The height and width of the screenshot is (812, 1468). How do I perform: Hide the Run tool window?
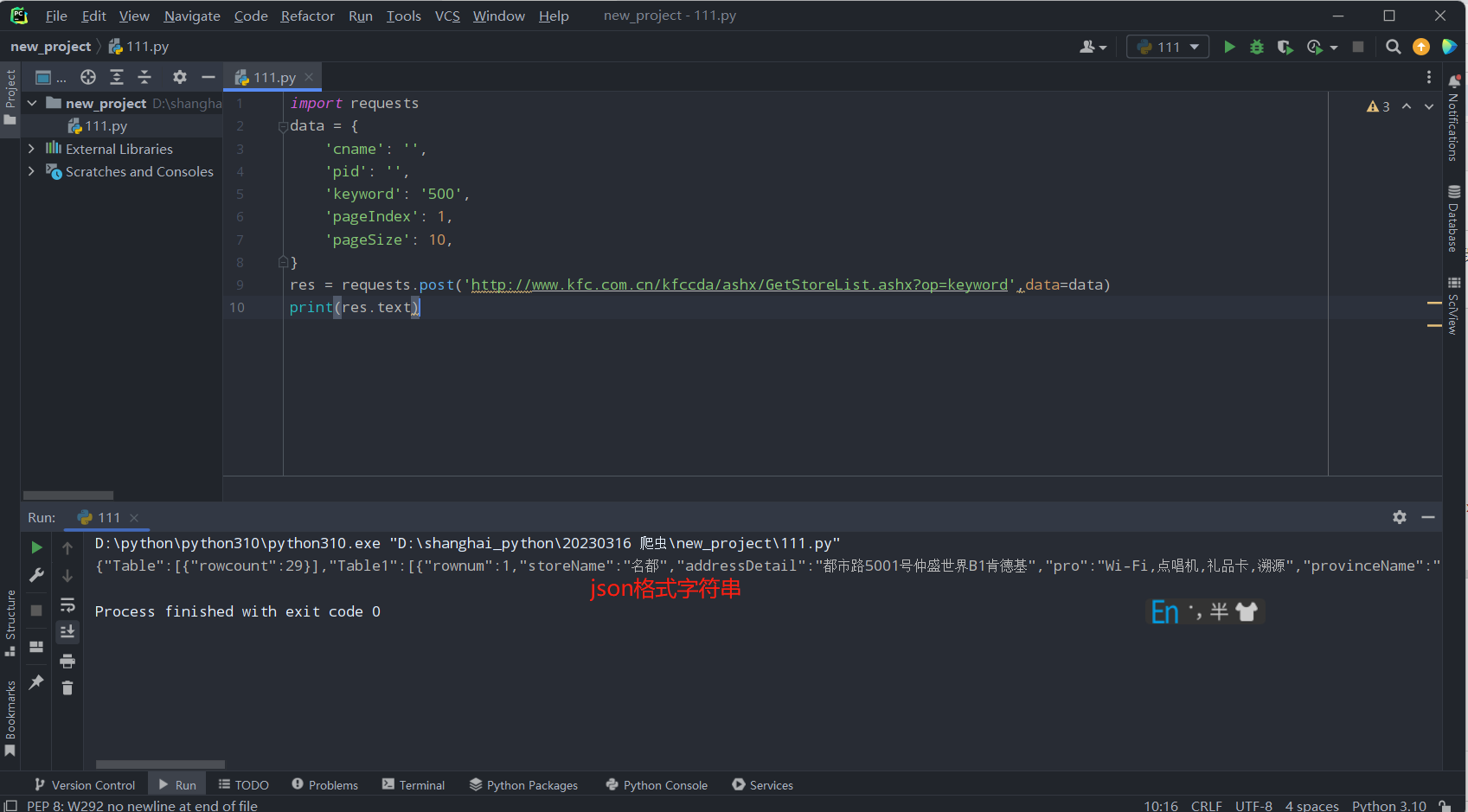point(1428,517)
